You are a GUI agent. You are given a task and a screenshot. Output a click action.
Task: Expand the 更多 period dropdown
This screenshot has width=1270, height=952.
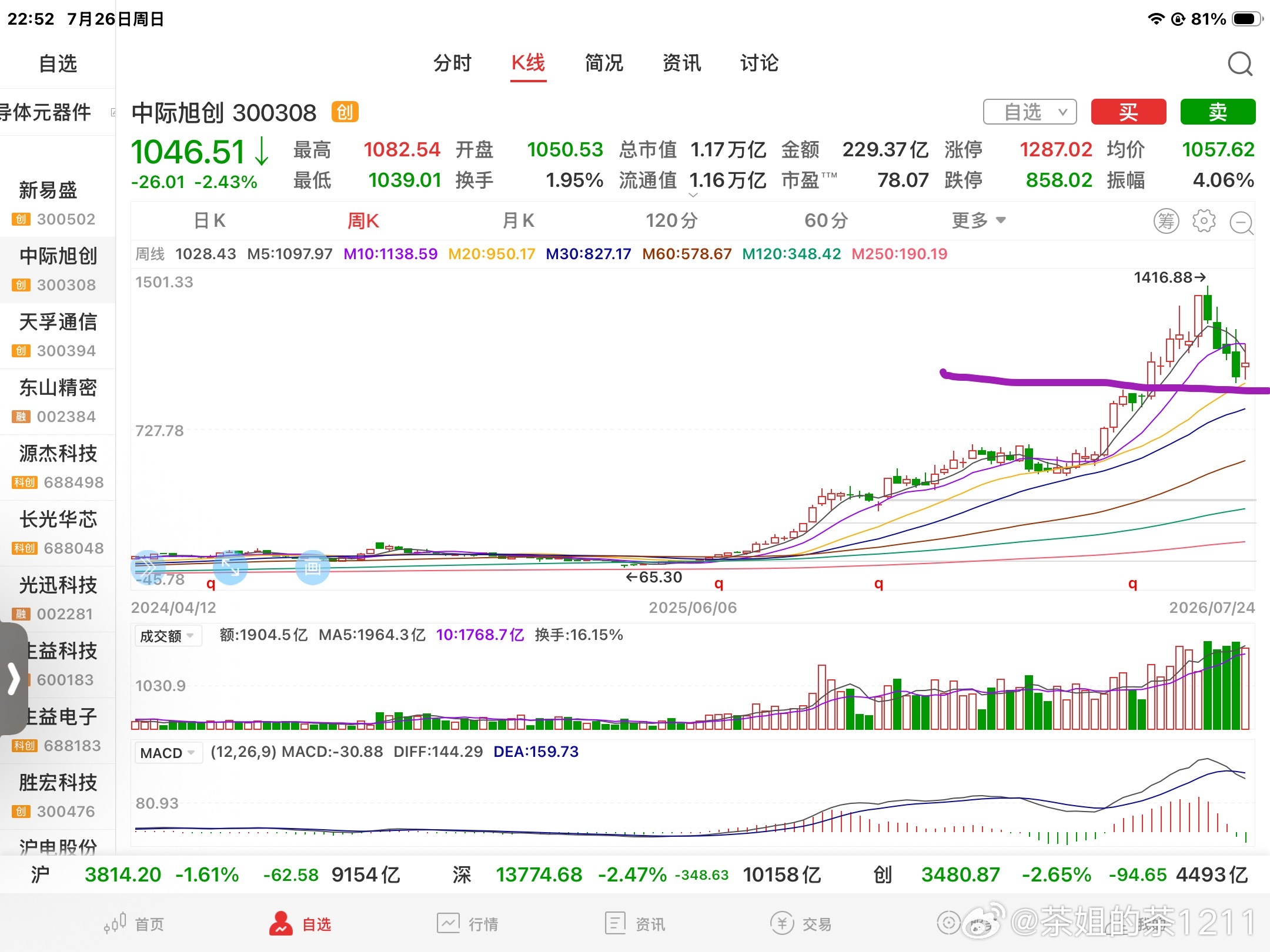pyautogui.click(x=978, y=221)
